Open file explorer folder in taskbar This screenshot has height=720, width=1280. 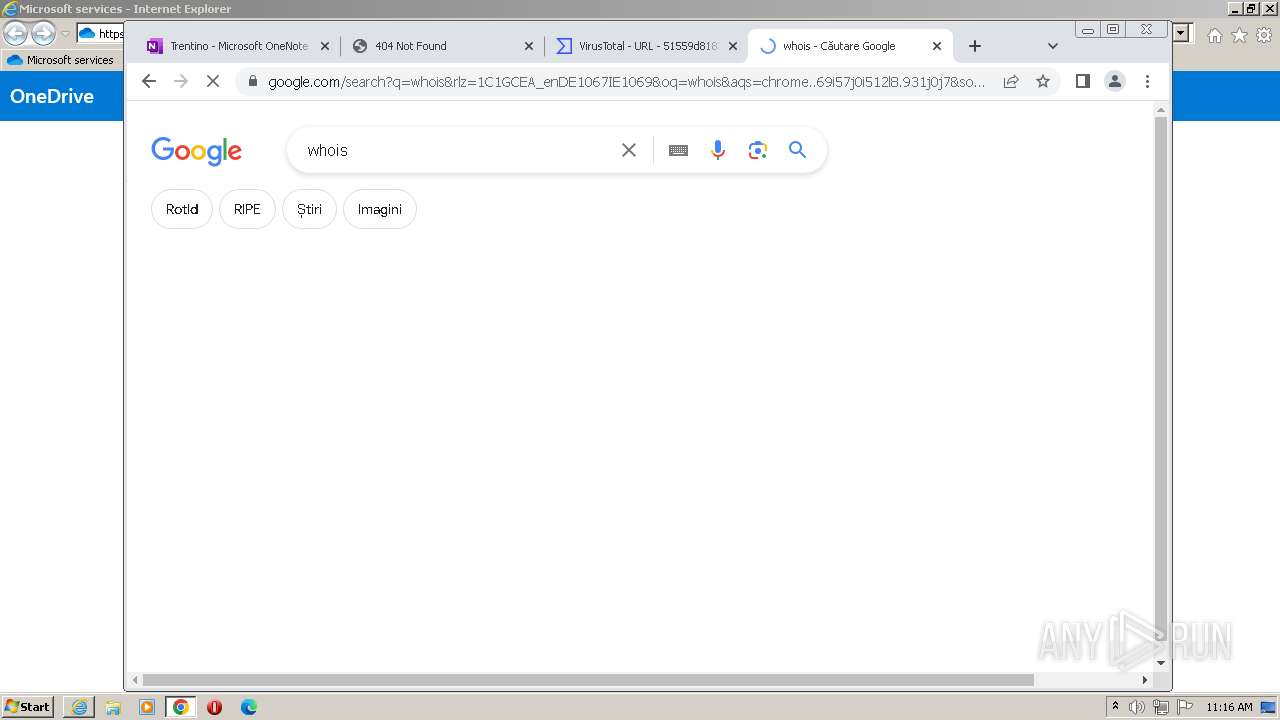click(x=113, y=707)
